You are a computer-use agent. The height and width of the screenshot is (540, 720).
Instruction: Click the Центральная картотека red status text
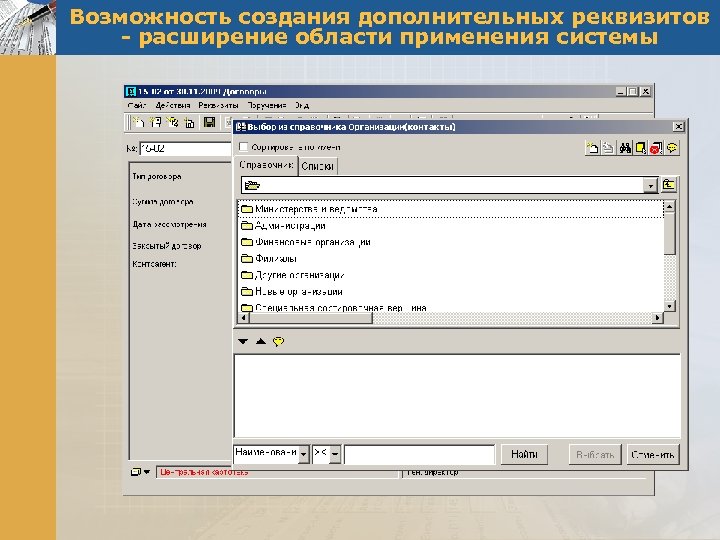[x=204, y=472]
